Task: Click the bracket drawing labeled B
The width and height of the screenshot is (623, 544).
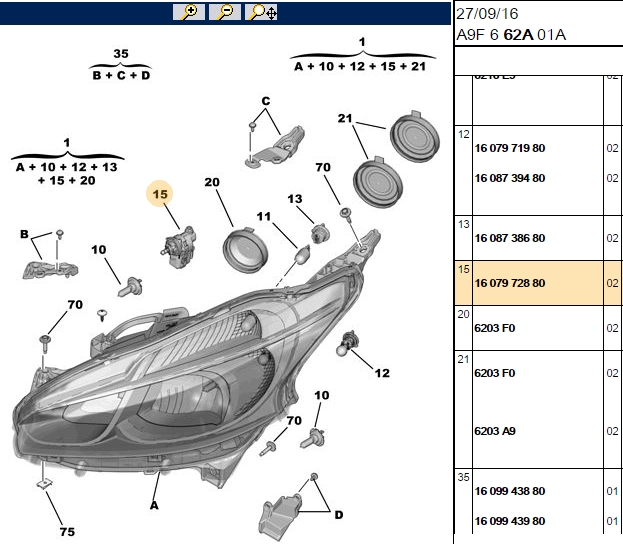Action: [x=50, y=269]
